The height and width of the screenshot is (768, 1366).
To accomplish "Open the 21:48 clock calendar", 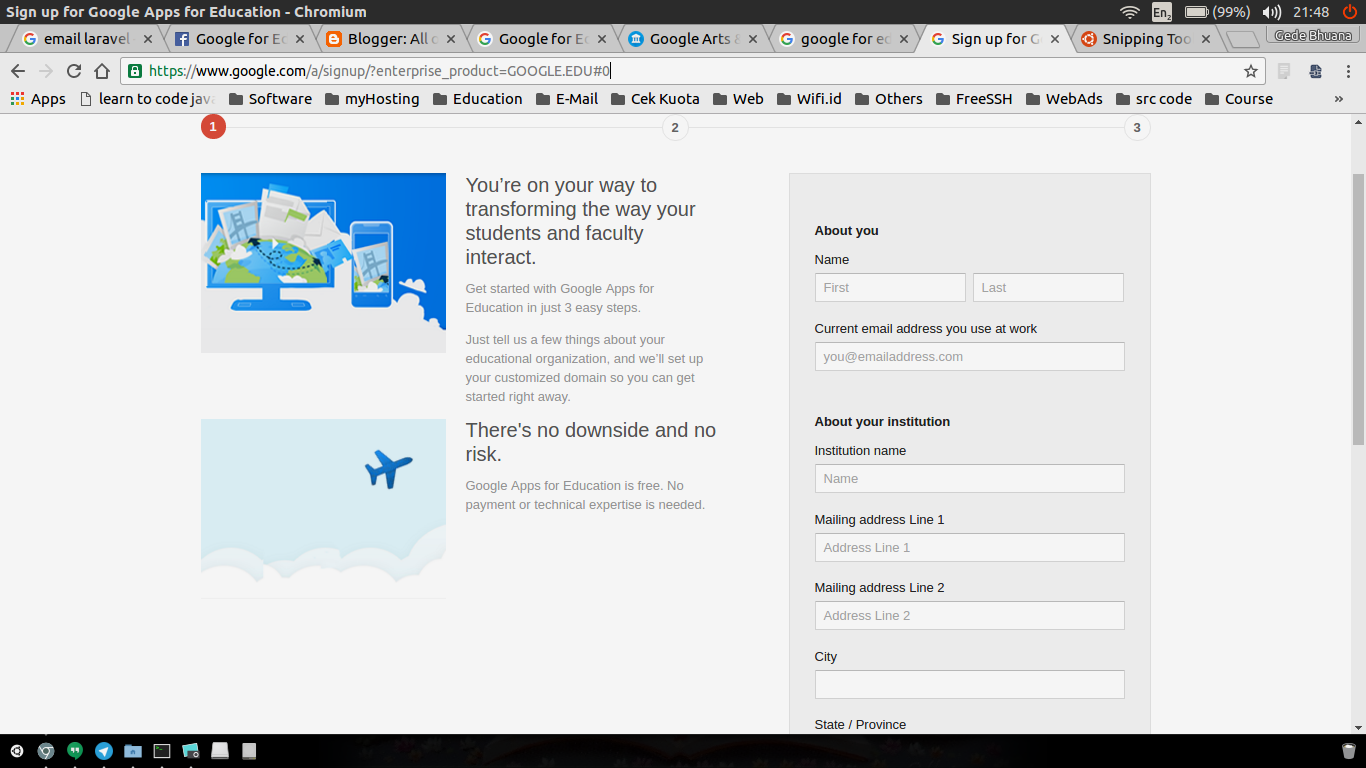I will pyautogui.click(x=1310, y=12).
